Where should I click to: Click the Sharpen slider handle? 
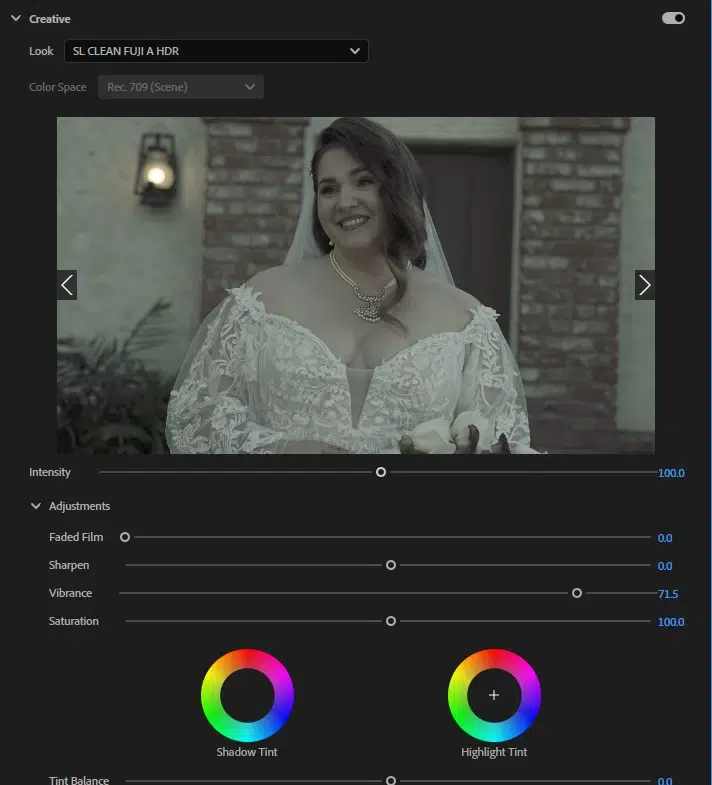(x=391, y=565)
